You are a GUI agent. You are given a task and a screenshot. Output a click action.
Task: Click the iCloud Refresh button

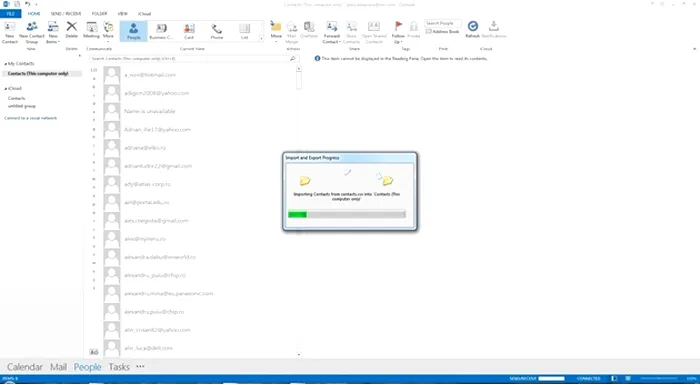(473, 29)
